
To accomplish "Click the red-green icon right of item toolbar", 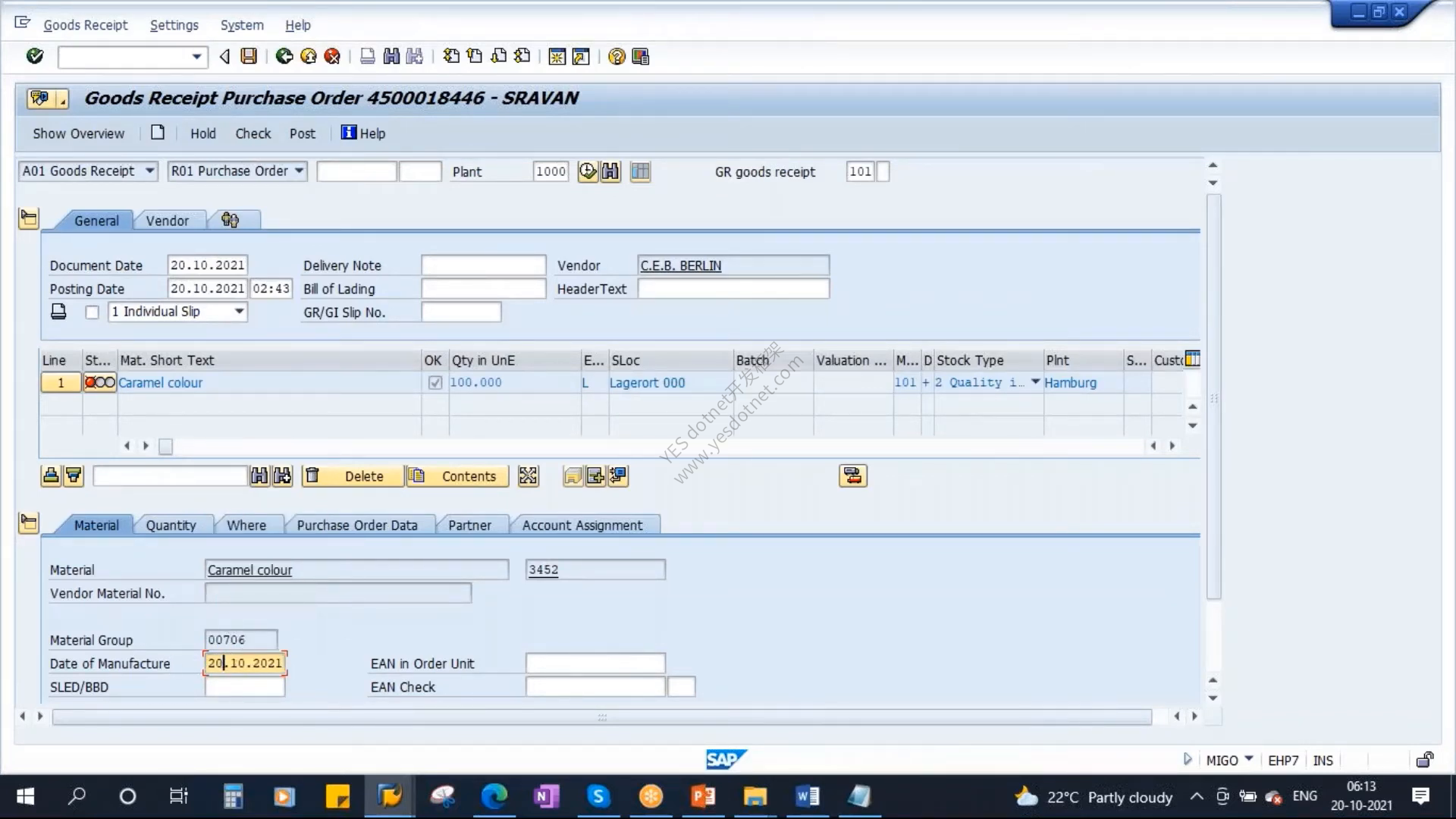I will point(853,475).
